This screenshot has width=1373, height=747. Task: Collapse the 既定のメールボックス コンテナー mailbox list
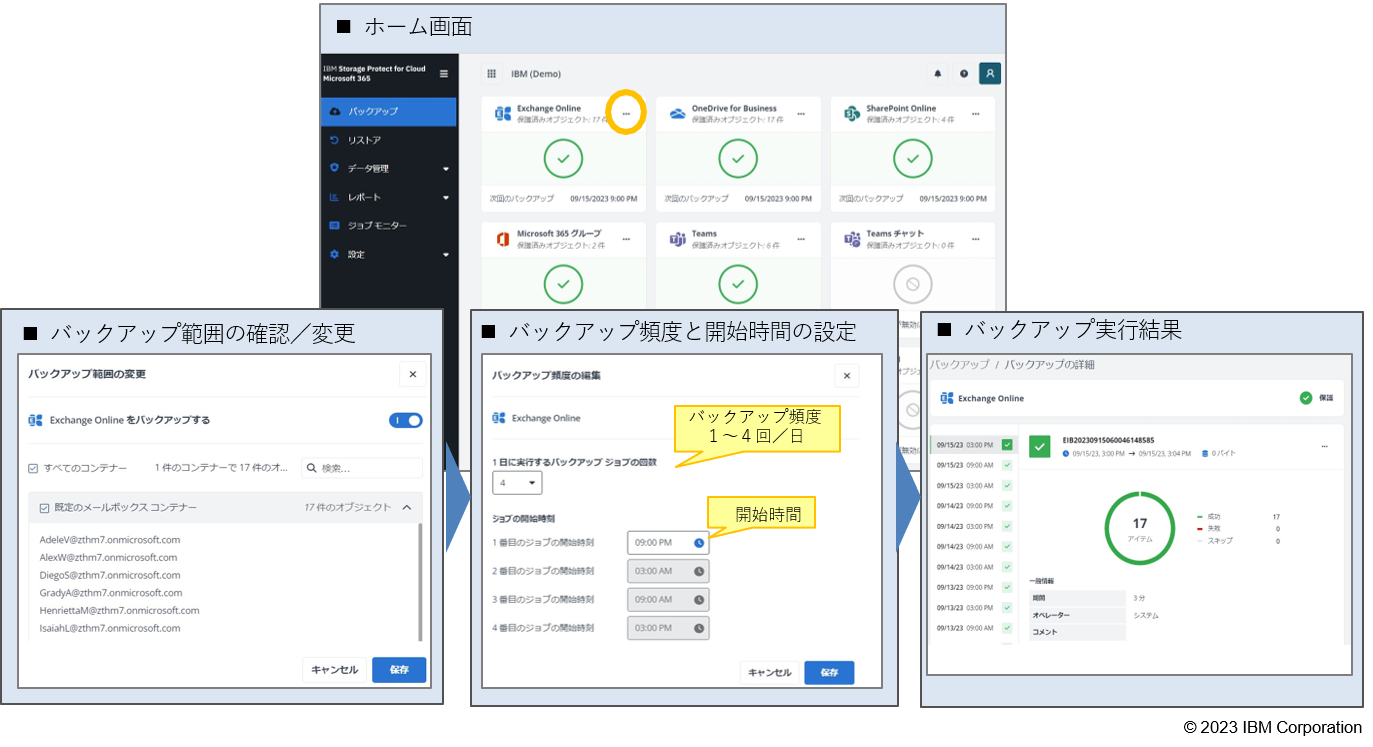point(405,506)
